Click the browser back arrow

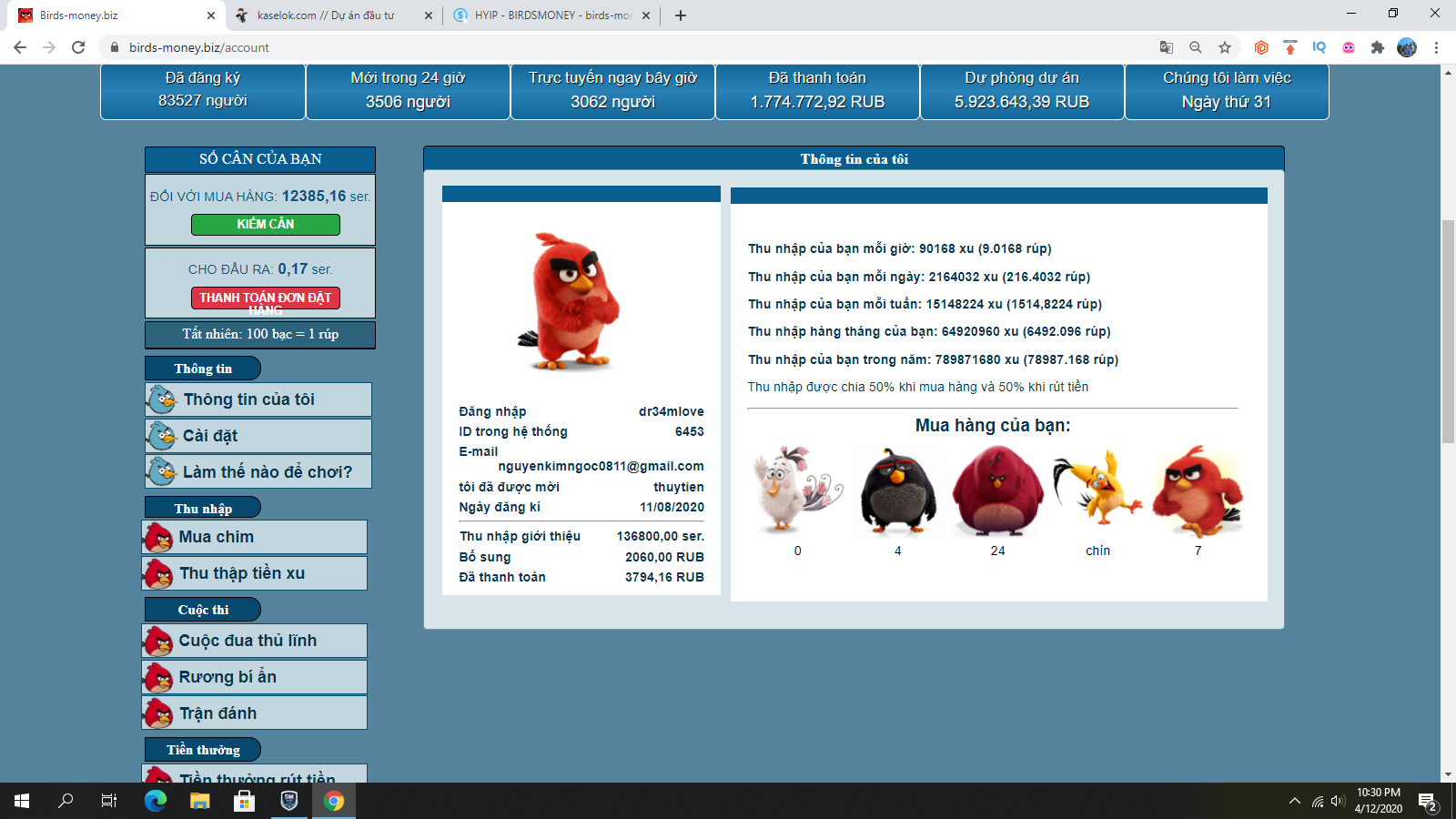point(20,47)
